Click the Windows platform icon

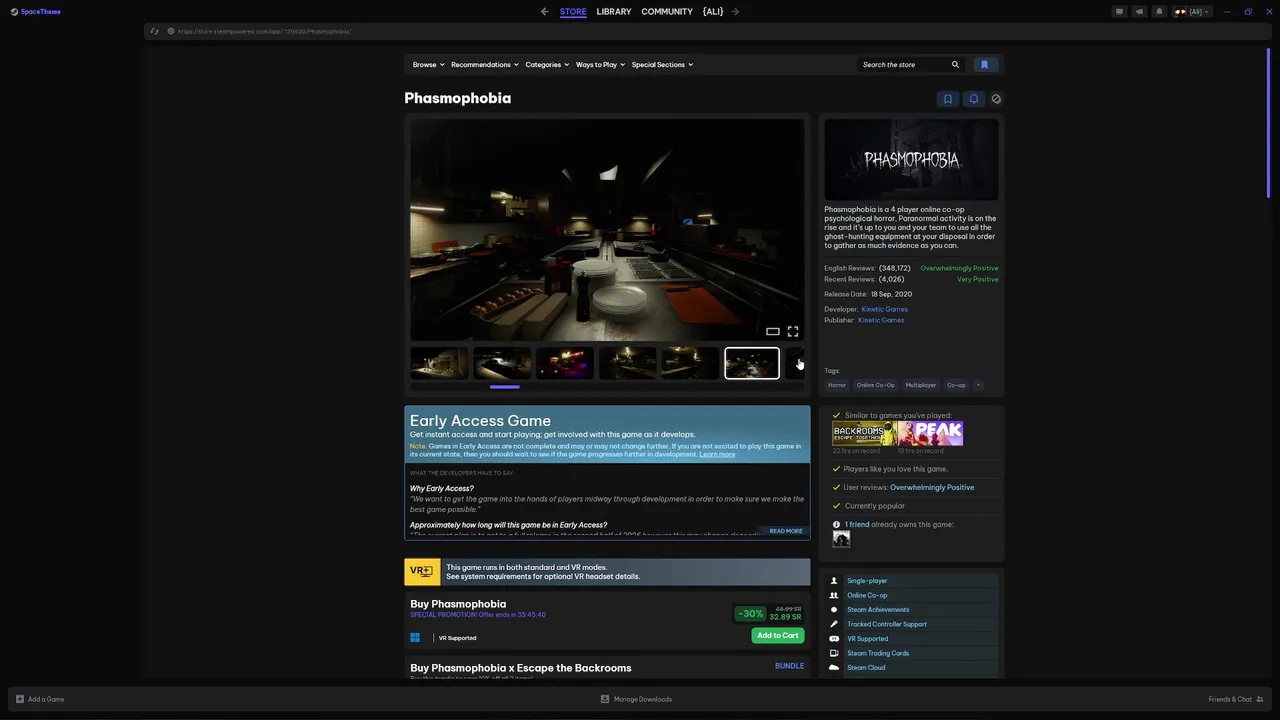tap(415, 637)
